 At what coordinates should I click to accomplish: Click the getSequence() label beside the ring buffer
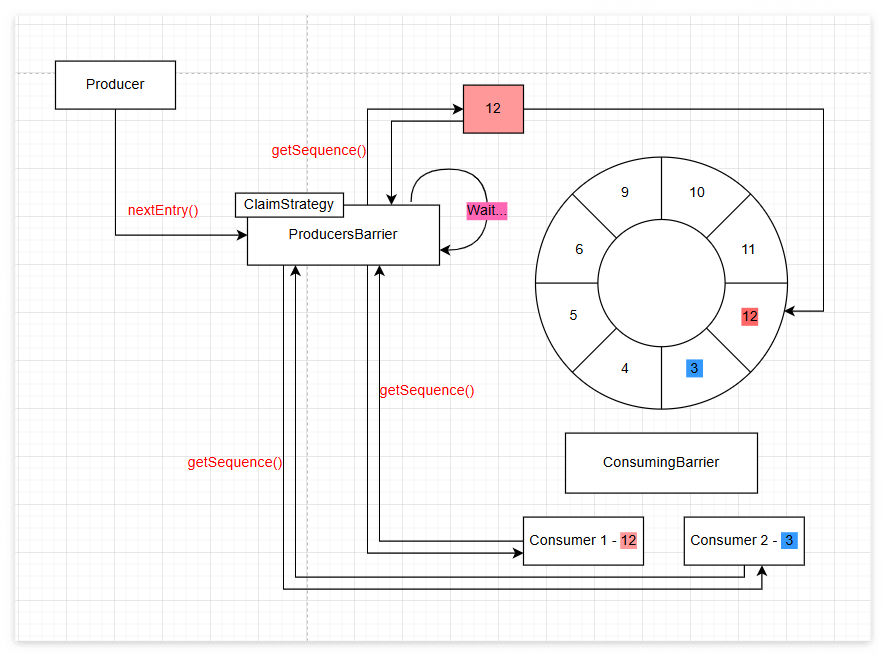pos(427,390)
